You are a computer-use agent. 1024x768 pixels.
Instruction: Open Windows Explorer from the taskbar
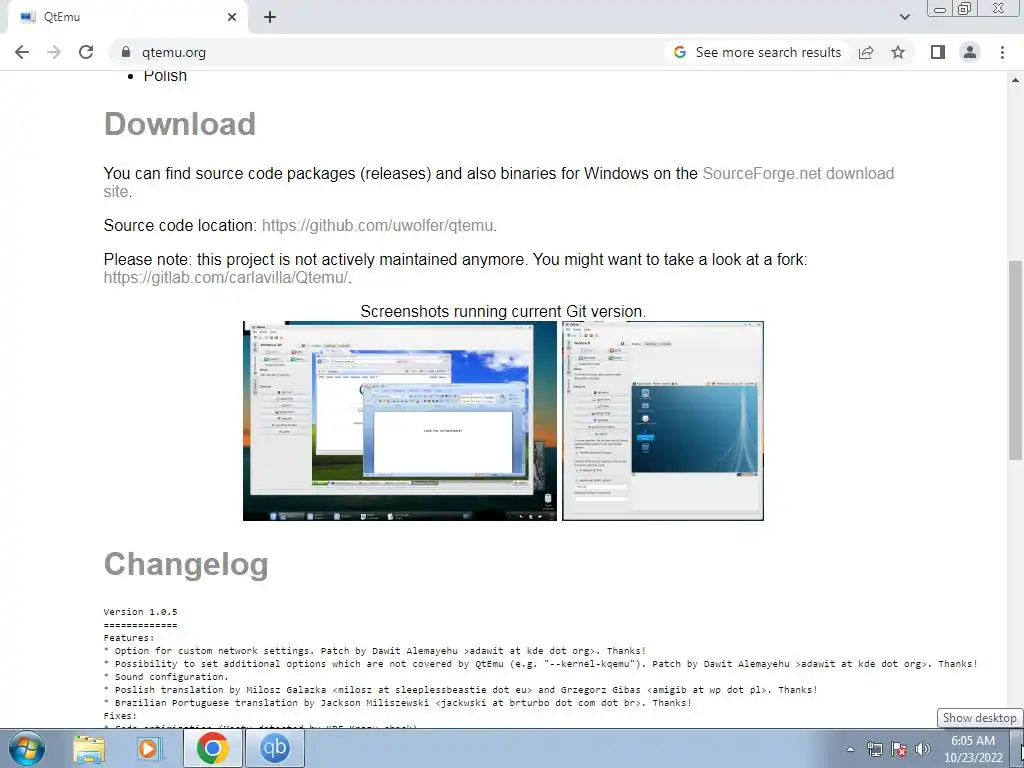click(89, 748)
